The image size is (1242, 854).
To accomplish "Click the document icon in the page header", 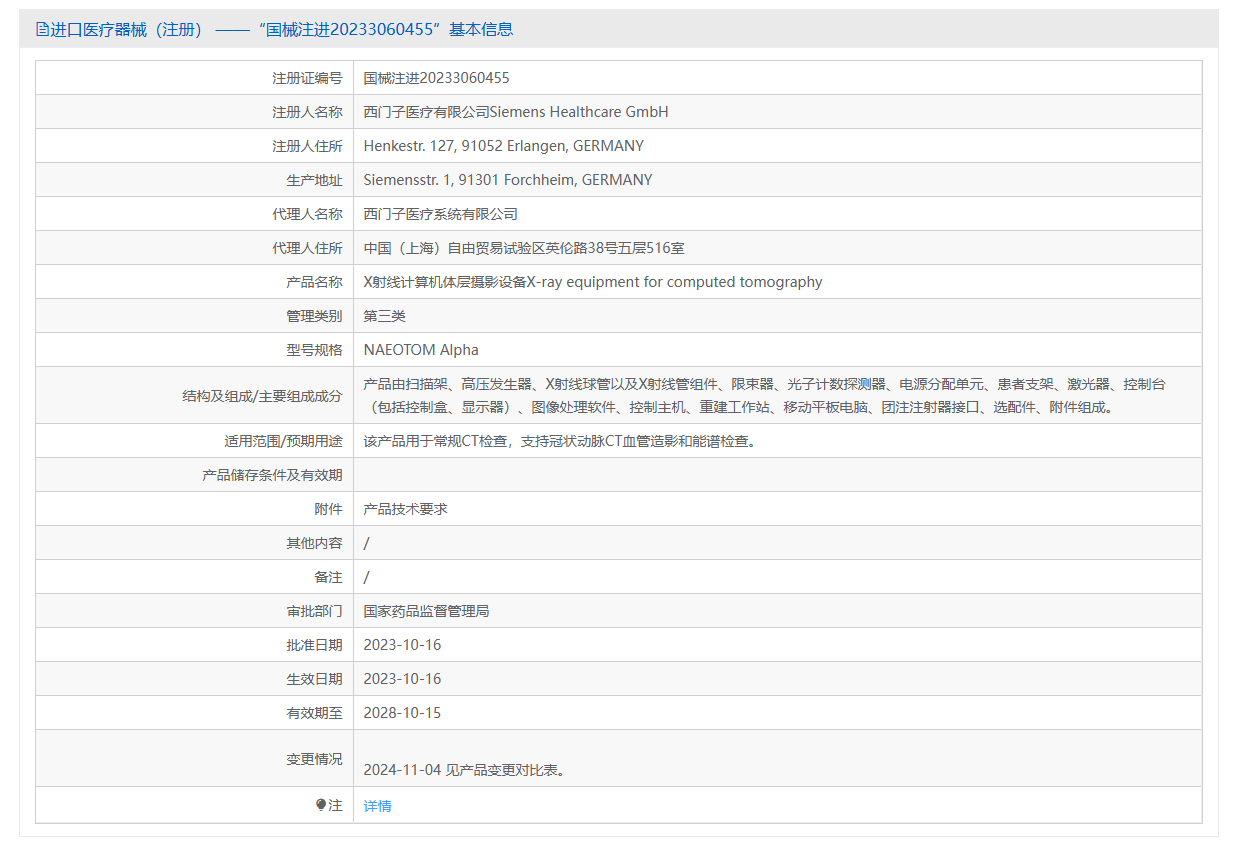I will (x=42, y=29).
